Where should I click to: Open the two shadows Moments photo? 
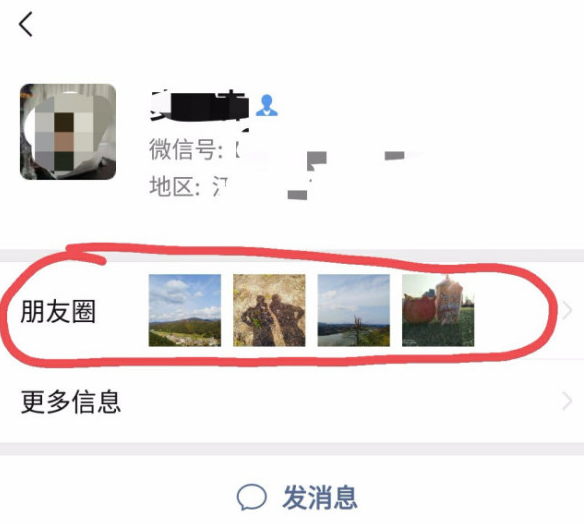[x=269, y=311]
